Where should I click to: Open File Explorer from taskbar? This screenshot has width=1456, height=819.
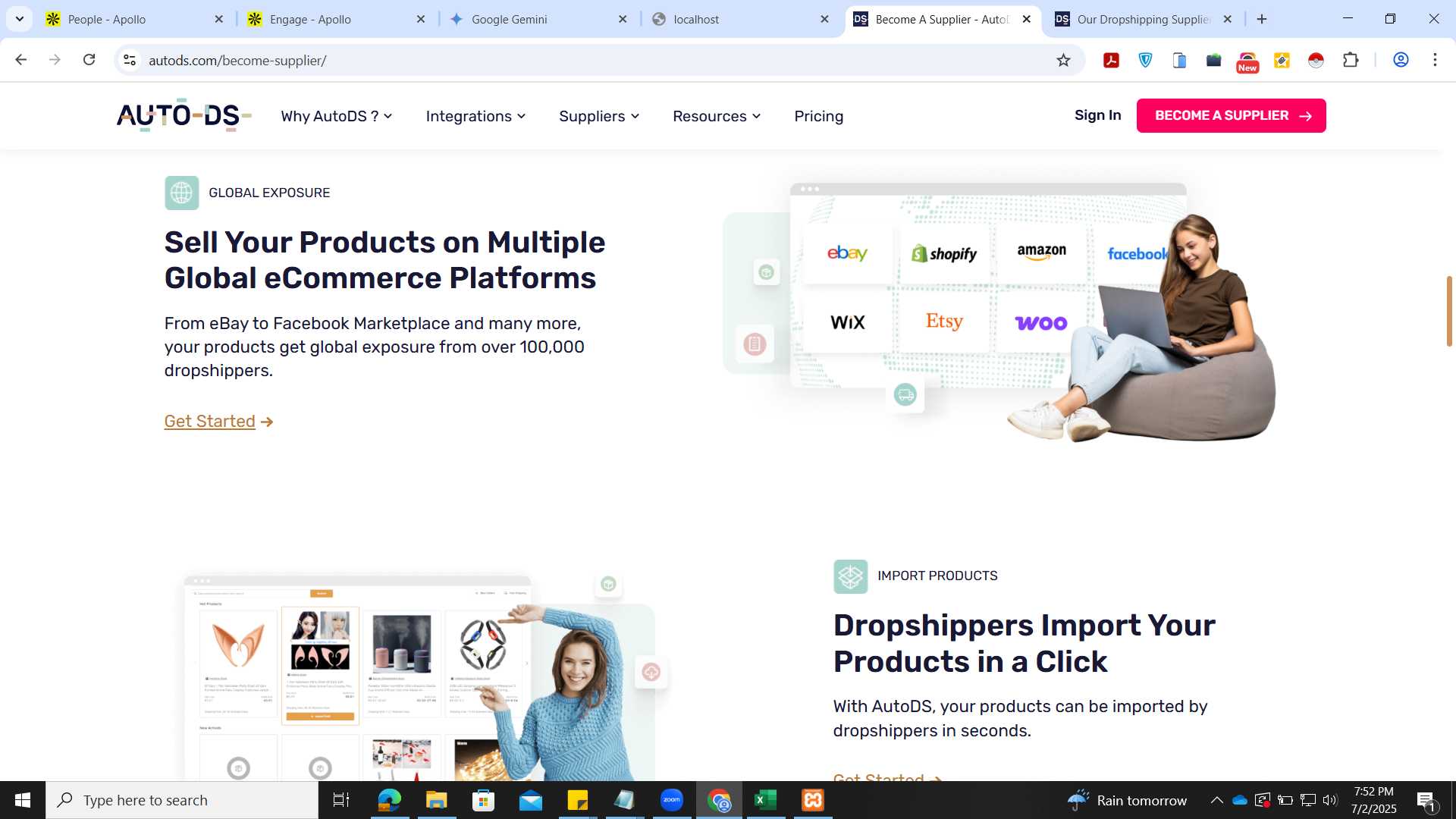[x=436, y=800]
